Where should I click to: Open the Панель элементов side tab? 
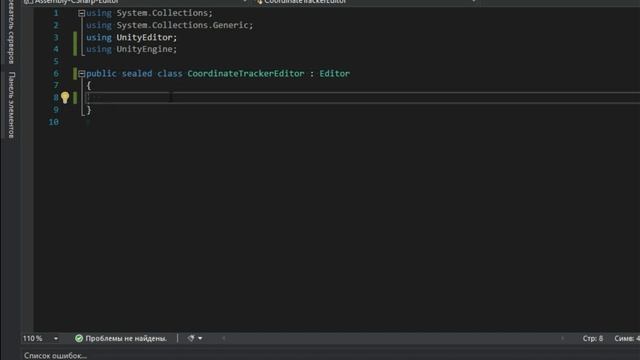(12, 105)
